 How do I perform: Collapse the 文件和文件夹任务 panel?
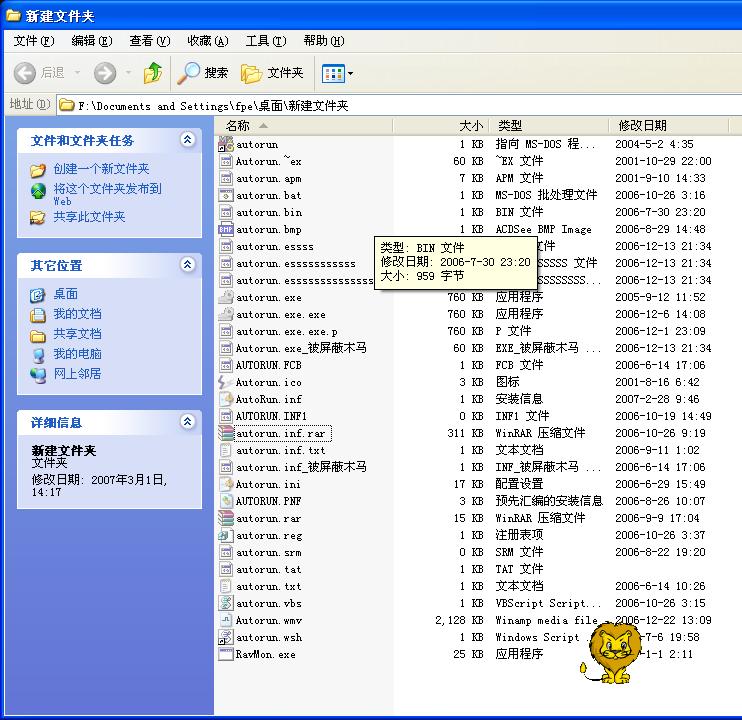pos(187,140)
